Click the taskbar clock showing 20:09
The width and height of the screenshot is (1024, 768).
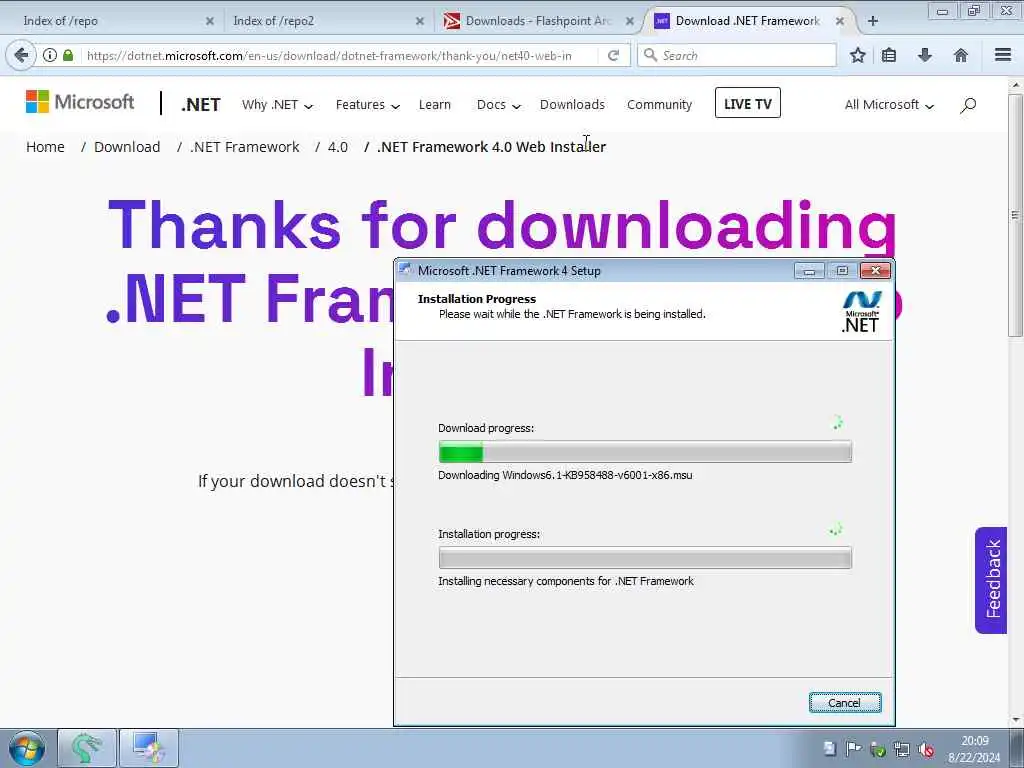(974, 741)
